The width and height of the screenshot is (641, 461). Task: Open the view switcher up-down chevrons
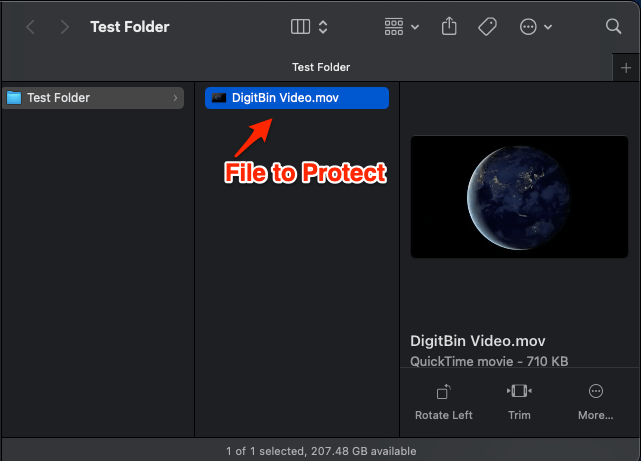point(323,27)
